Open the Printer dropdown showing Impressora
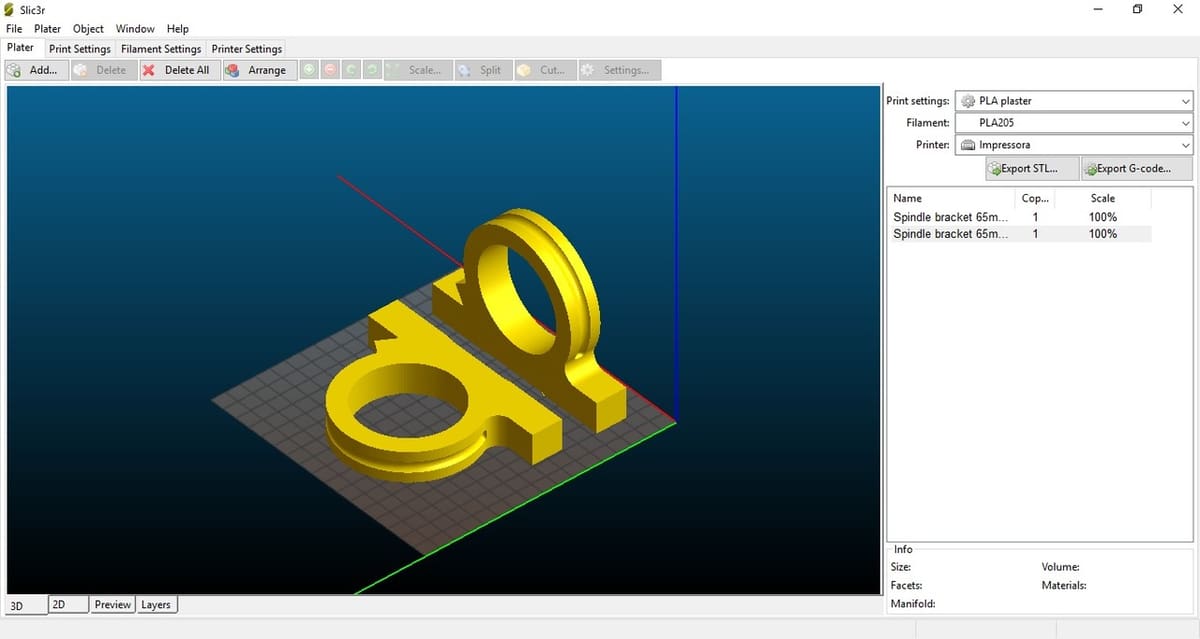This screenshot has width=1200, height=639. pos(1075,145)
